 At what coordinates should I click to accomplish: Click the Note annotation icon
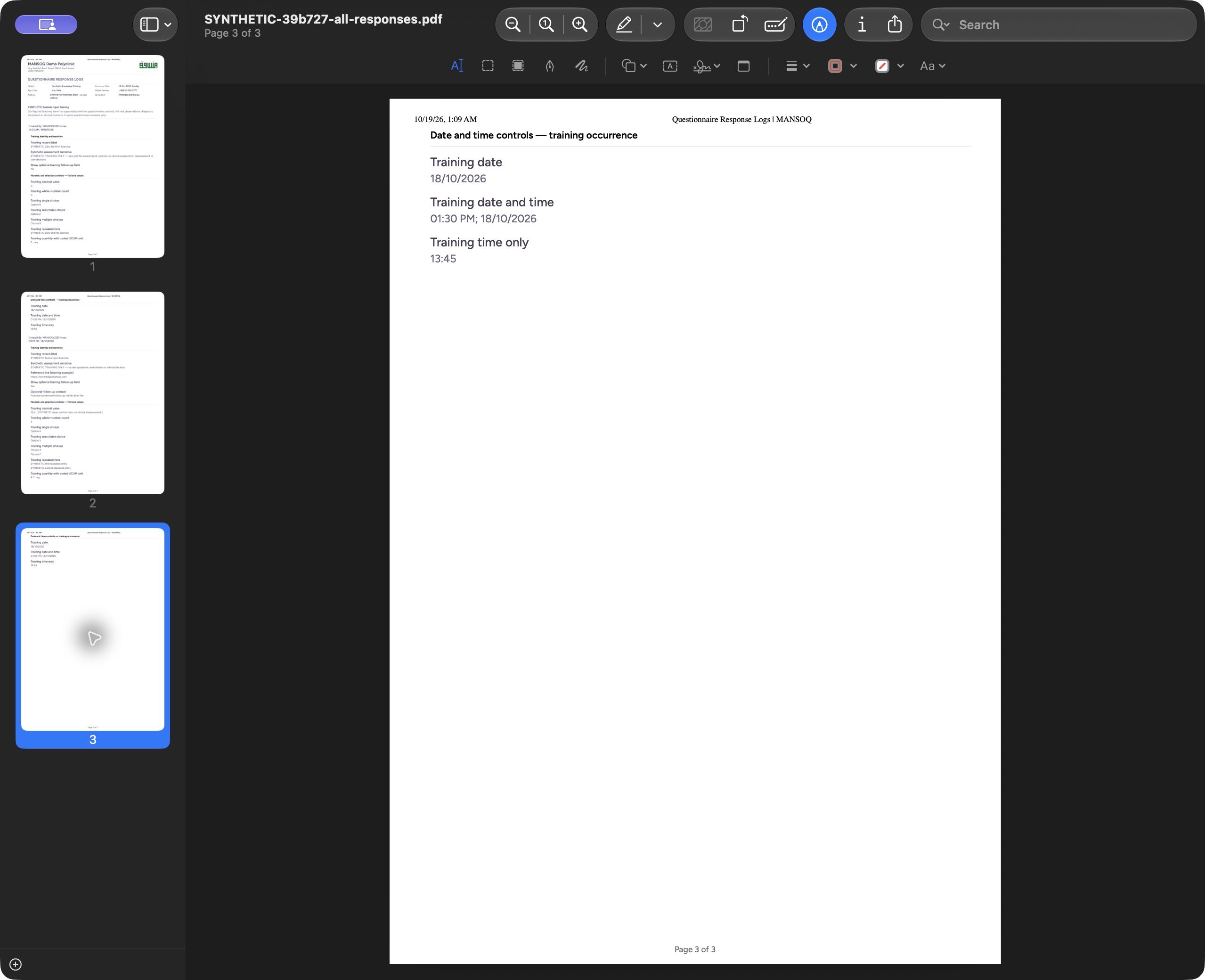(743, 66)
